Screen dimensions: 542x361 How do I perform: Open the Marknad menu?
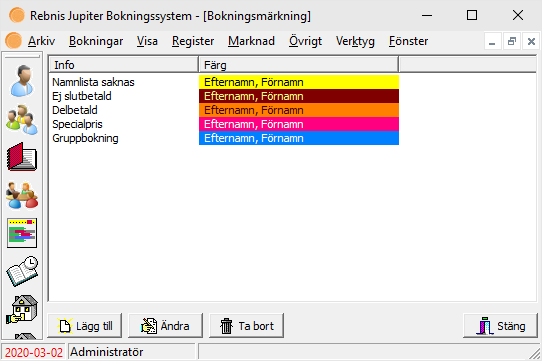point(251,41)
